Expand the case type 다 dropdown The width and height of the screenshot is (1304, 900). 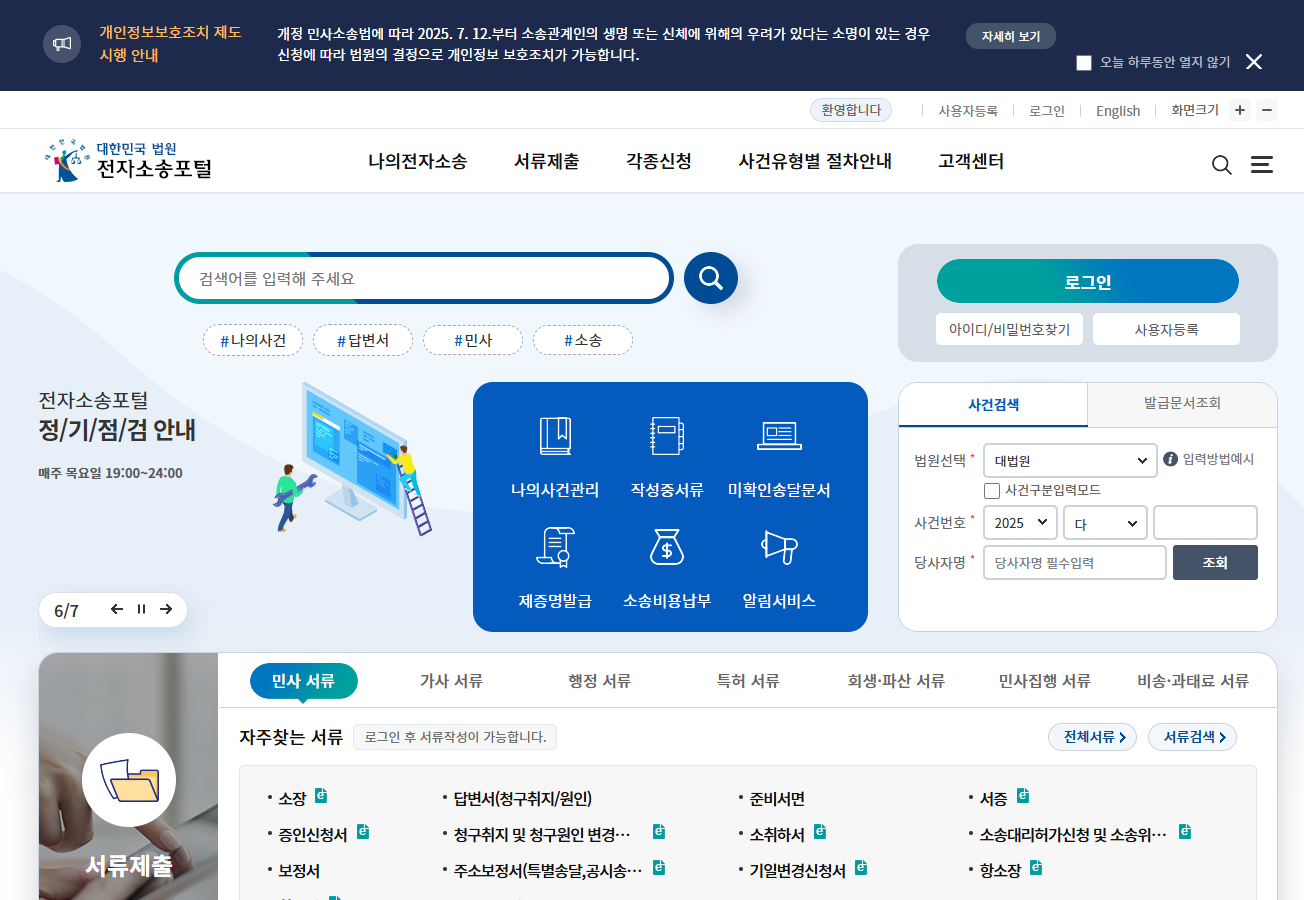click(1105, 522)
